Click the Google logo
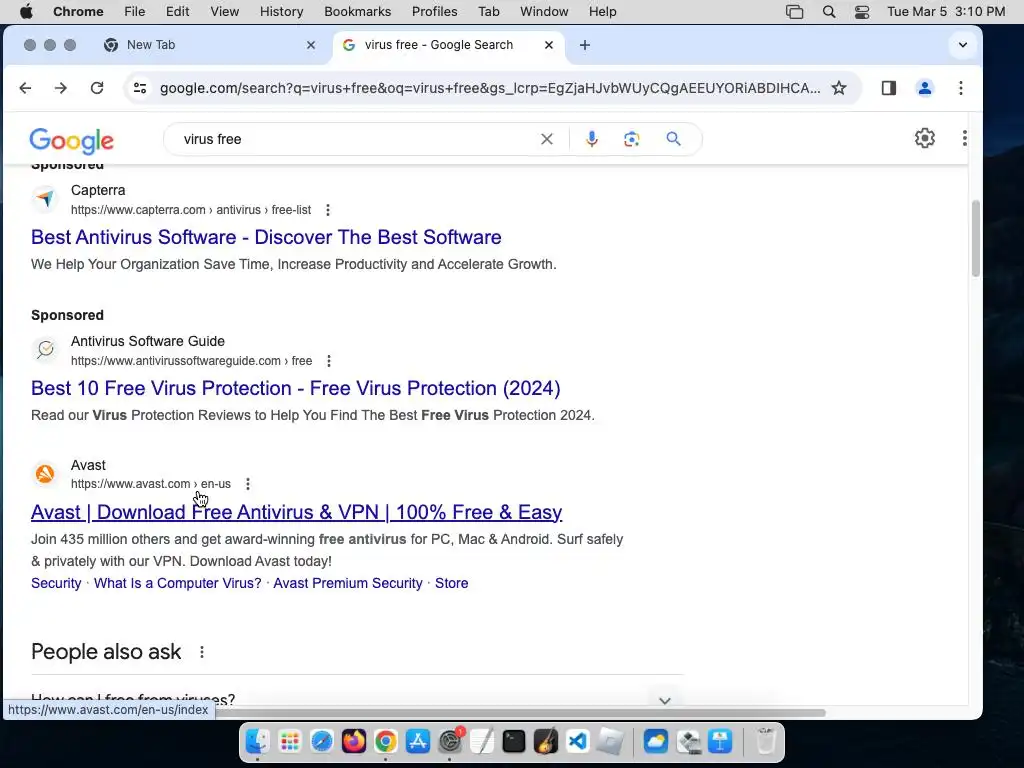Image resolution: width=1024 pixels, height=768 pixels. coord(72,140)
